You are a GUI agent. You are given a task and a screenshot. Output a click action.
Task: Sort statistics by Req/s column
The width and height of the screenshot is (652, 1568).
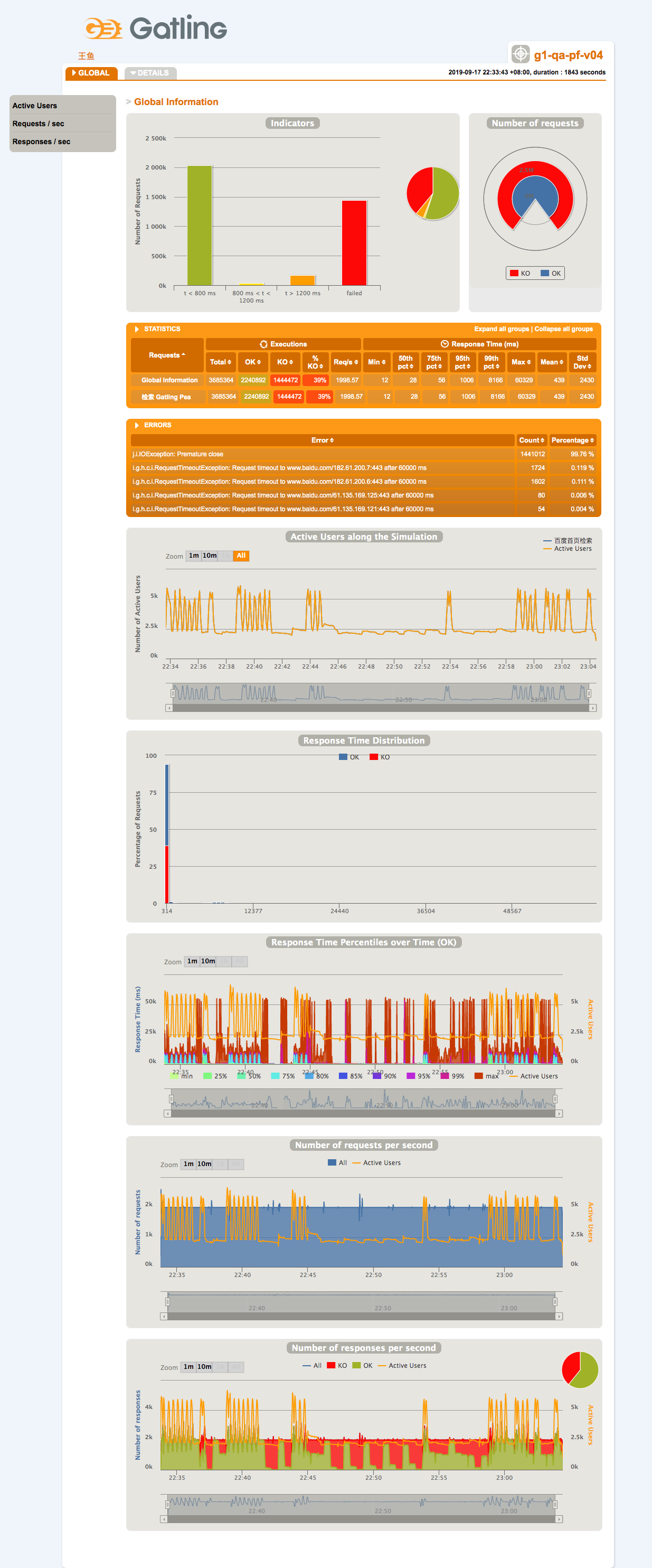point(346,362)
